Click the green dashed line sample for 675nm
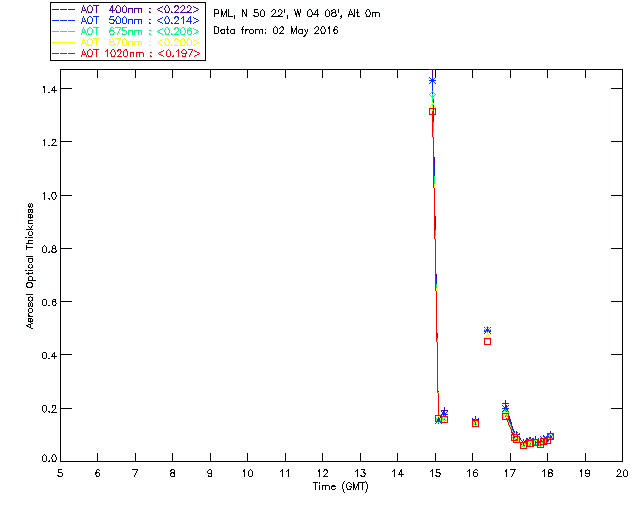 [64, 31]
